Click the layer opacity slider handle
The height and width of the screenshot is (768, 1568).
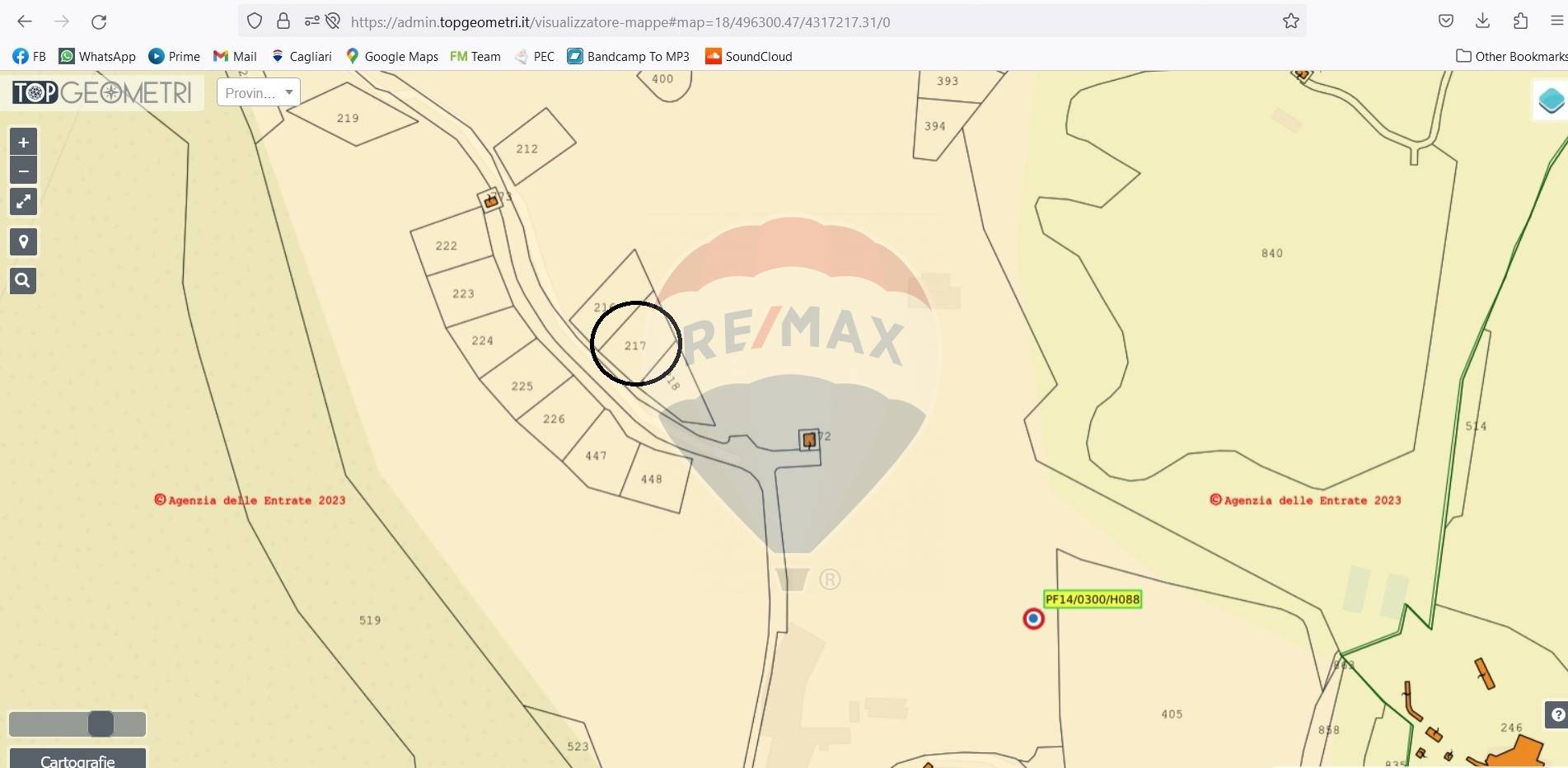(x=101, y=724)
